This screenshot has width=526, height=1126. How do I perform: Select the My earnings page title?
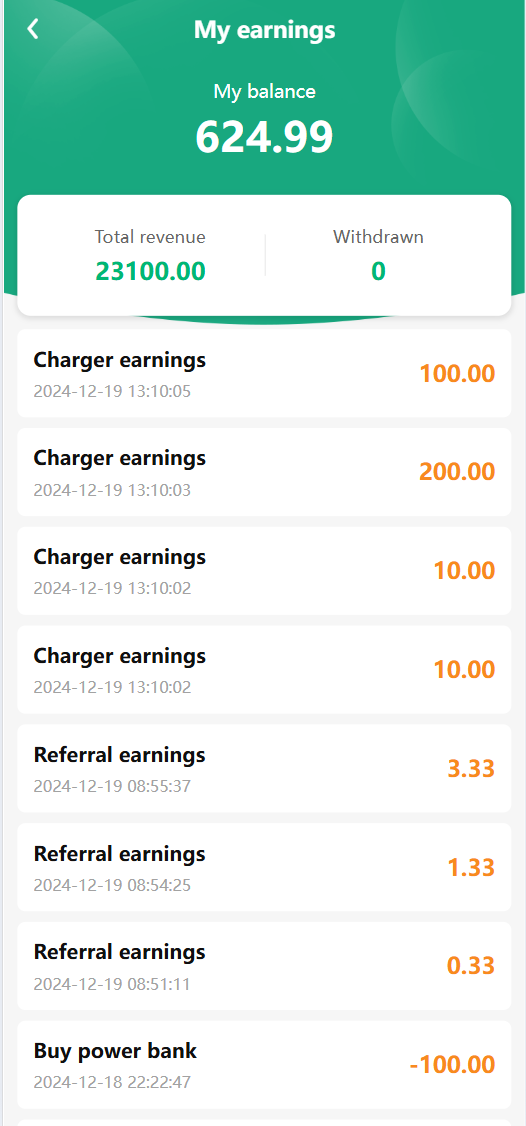point(264,30)
